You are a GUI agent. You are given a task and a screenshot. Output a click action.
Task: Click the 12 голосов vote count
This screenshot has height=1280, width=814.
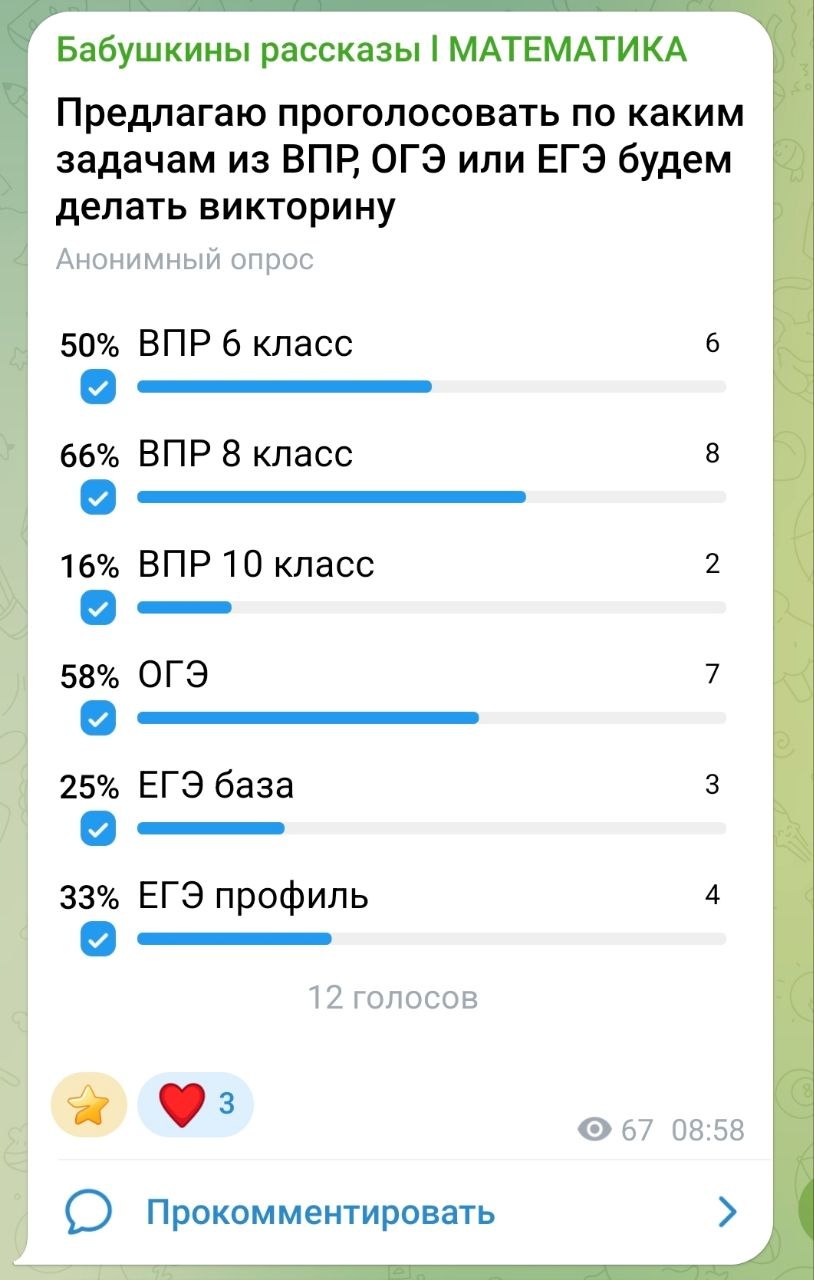tap(392, 997)
